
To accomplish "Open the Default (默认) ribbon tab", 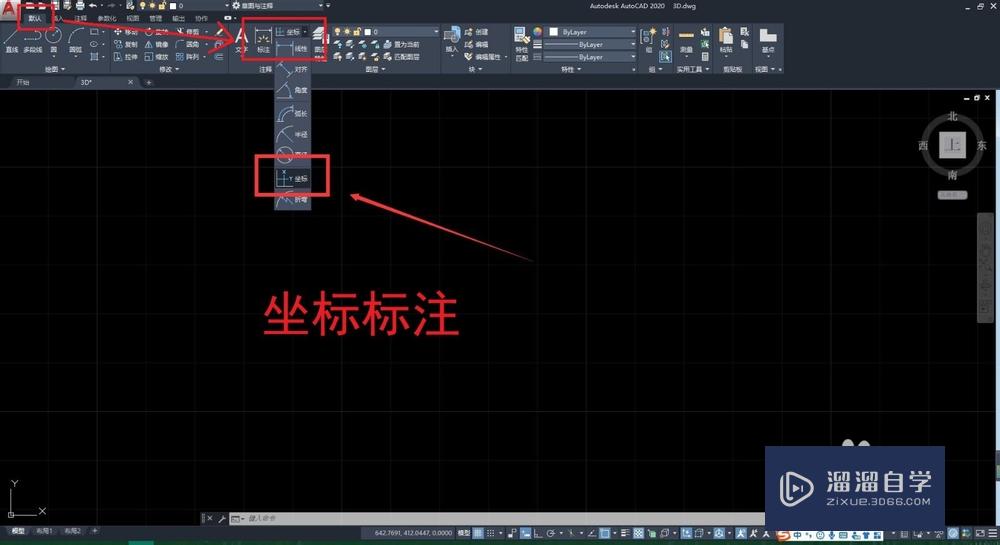I will (x=34, y=18).
